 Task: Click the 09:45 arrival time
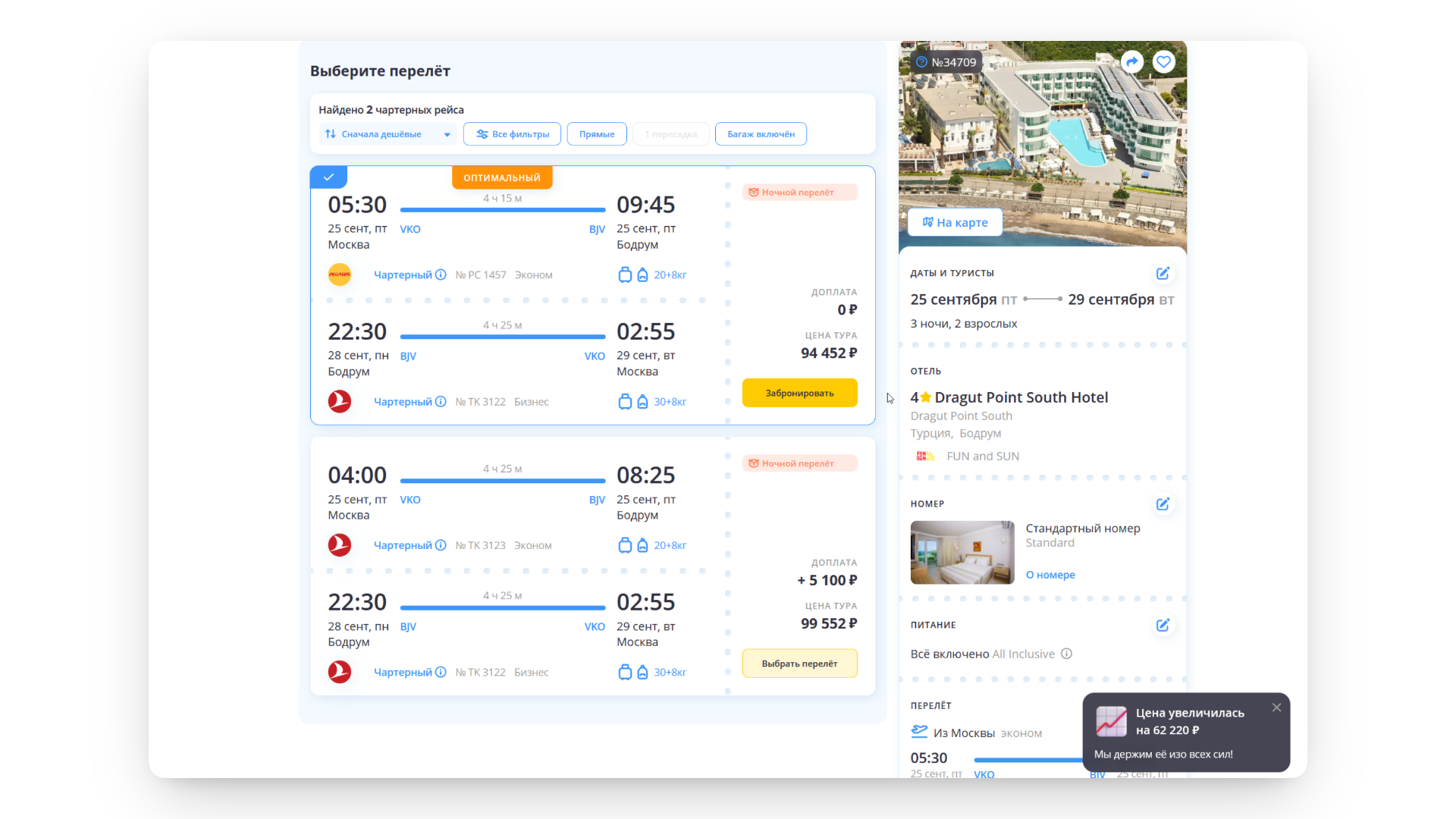point(645,205)
